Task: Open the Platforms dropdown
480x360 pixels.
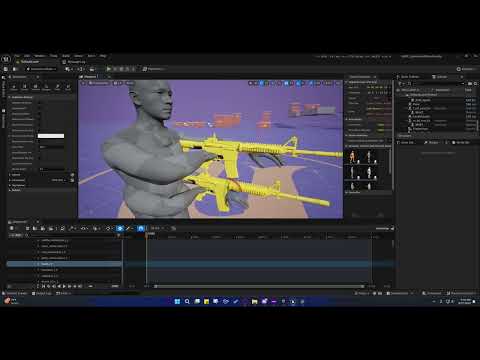Action: click(154, 69)
